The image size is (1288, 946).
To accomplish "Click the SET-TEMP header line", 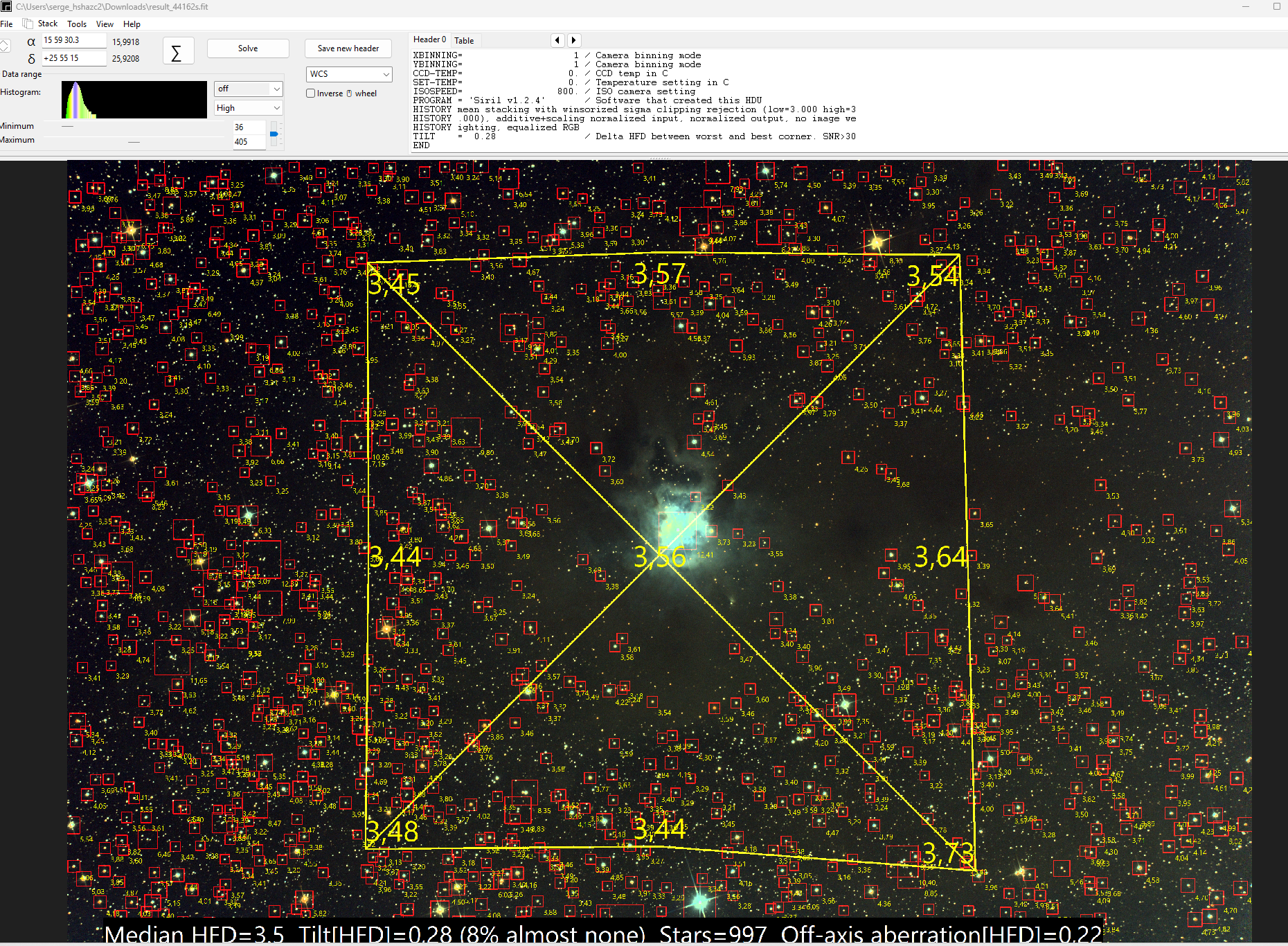I will [x=571, y=82].
